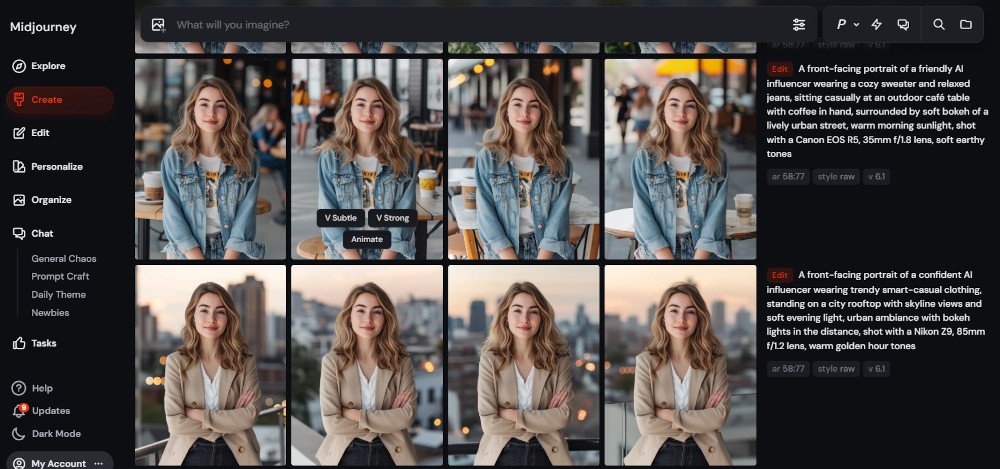Open the first rooftop portrait thumbnail
This screenshot has width=1000, height=469.
pyautogui.click(x=210, y=365)
